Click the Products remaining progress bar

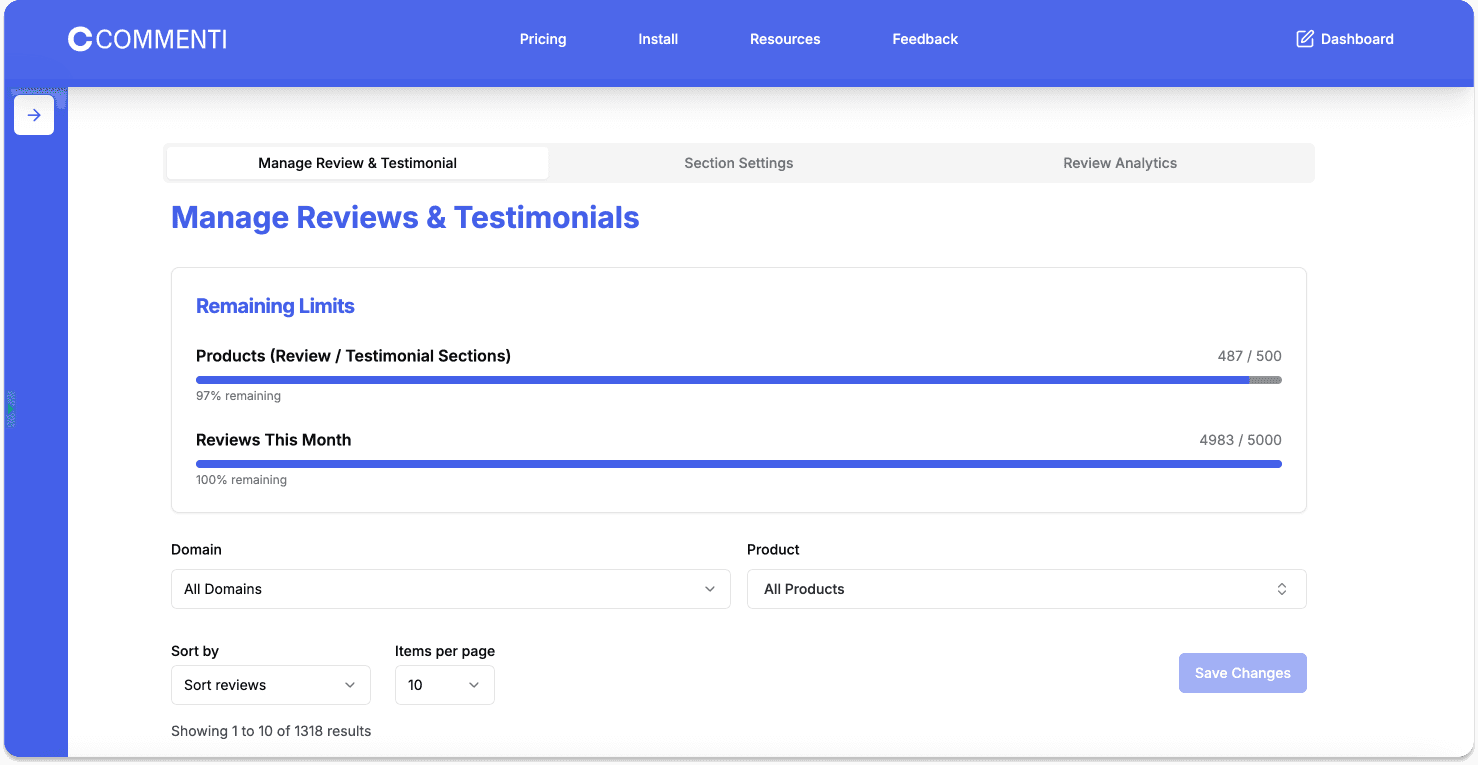(739, 380)
